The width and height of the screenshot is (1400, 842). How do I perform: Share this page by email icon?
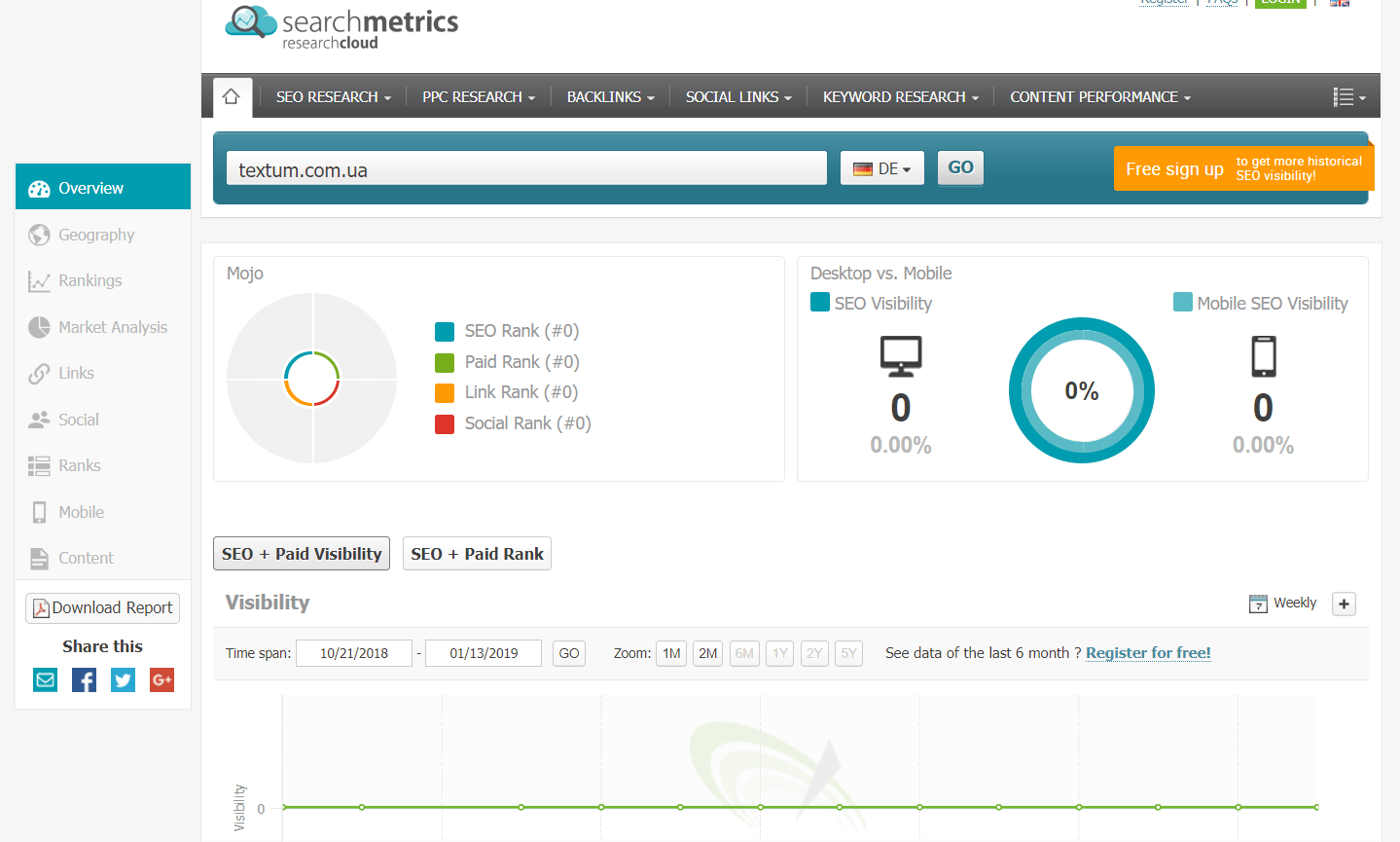click(x=46, y=679)
